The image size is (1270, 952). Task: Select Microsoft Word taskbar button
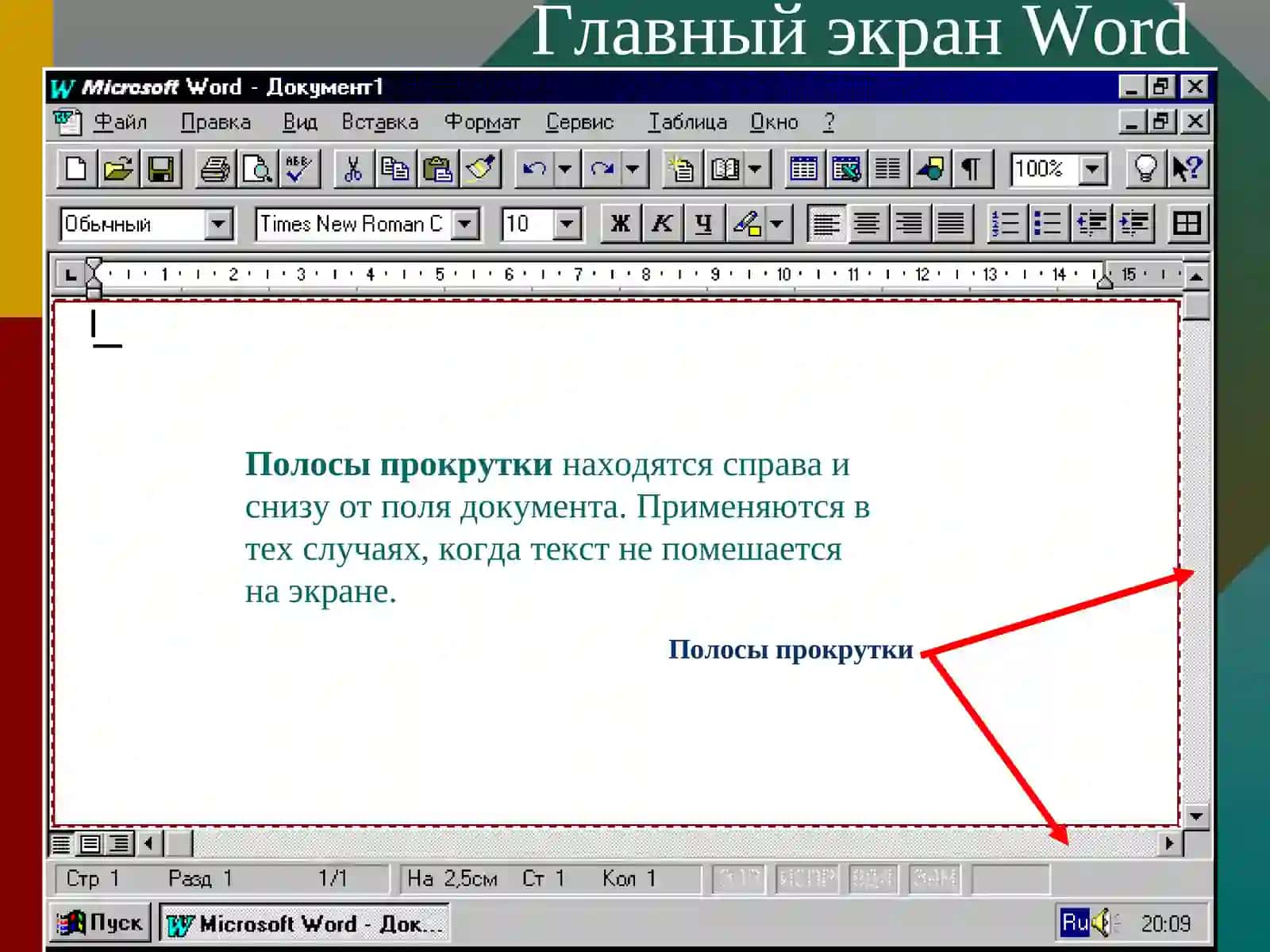[304, 923]
